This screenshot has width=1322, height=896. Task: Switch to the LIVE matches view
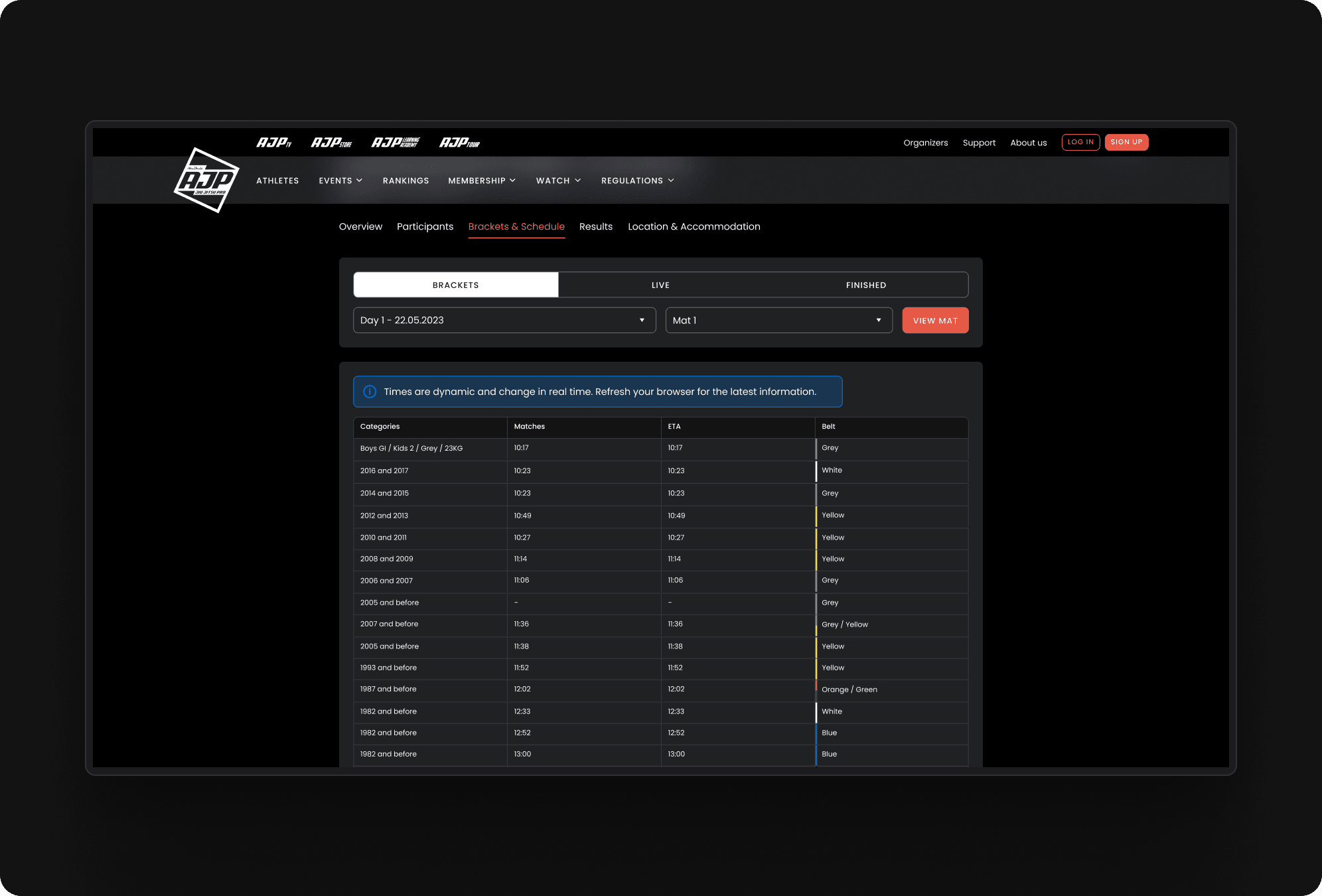click(x=660, y=285)
